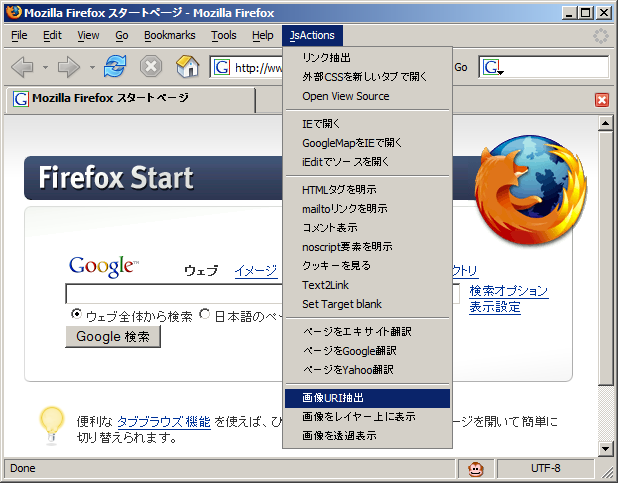Select 日本語のページ radio button
The width and height of the screenshot is (618, 483).
[x=204, y=314]
